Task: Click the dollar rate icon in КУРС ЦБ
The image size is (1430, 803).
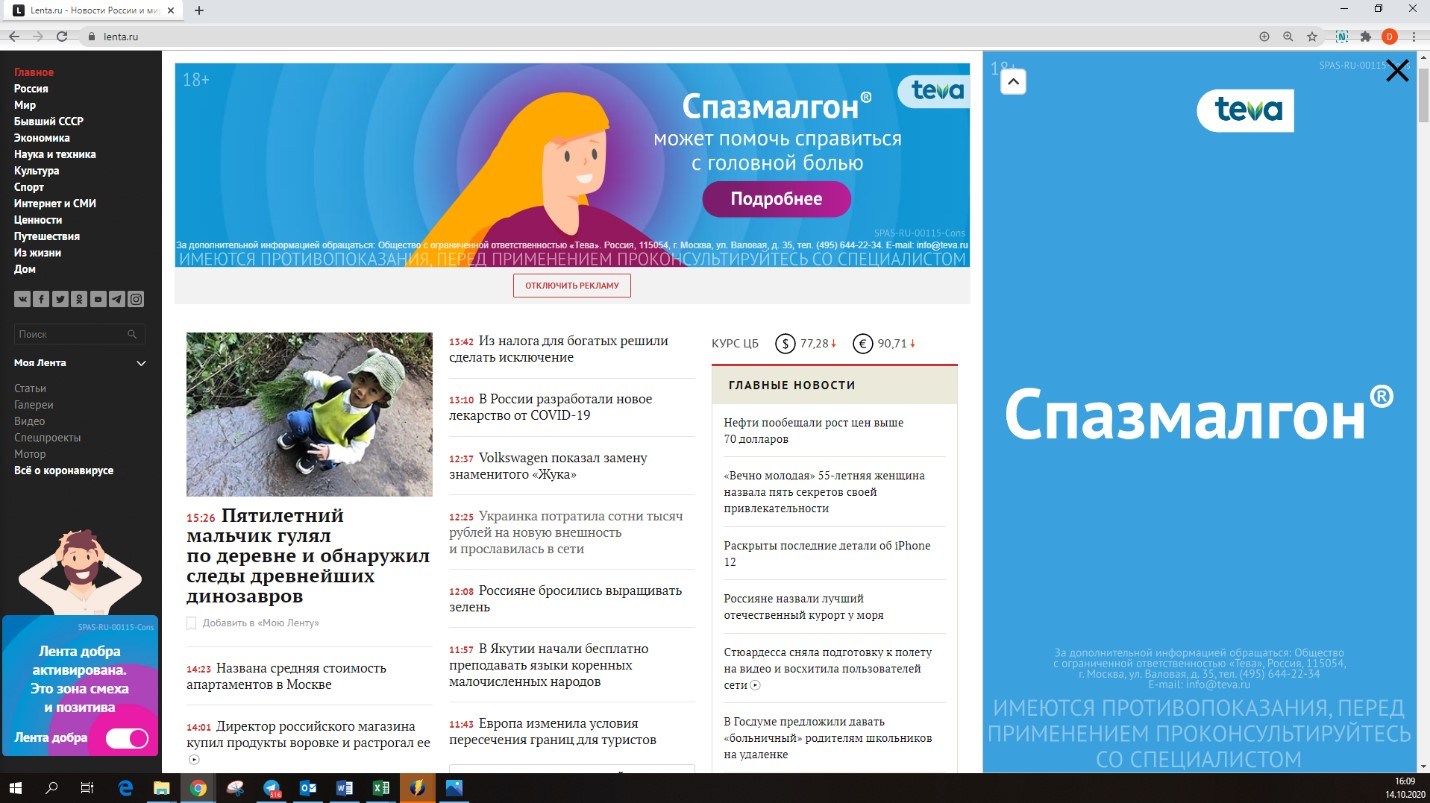Action: (785, 344)
